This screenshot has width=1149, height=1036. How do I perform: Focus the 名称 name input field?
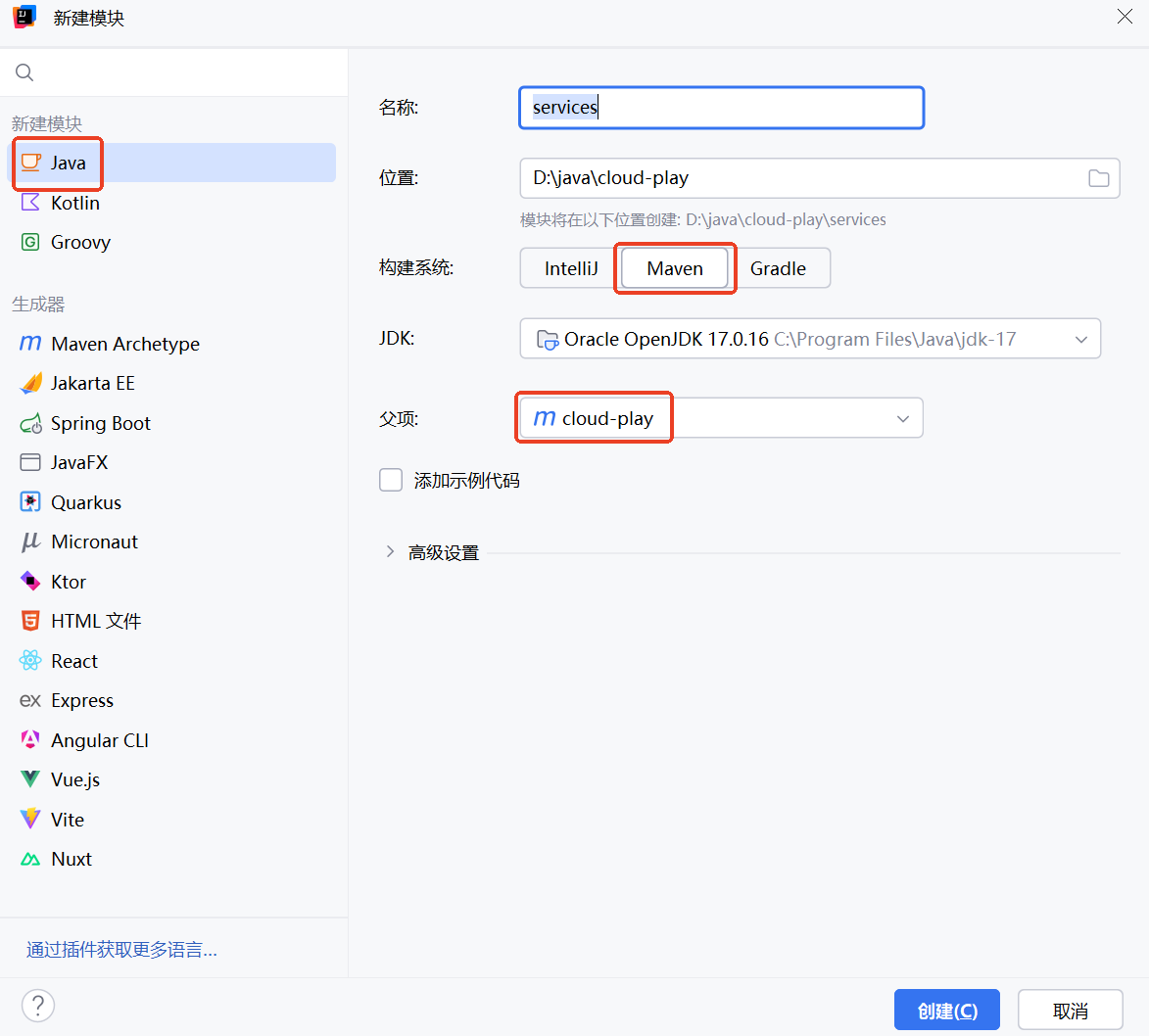point(721,108)
